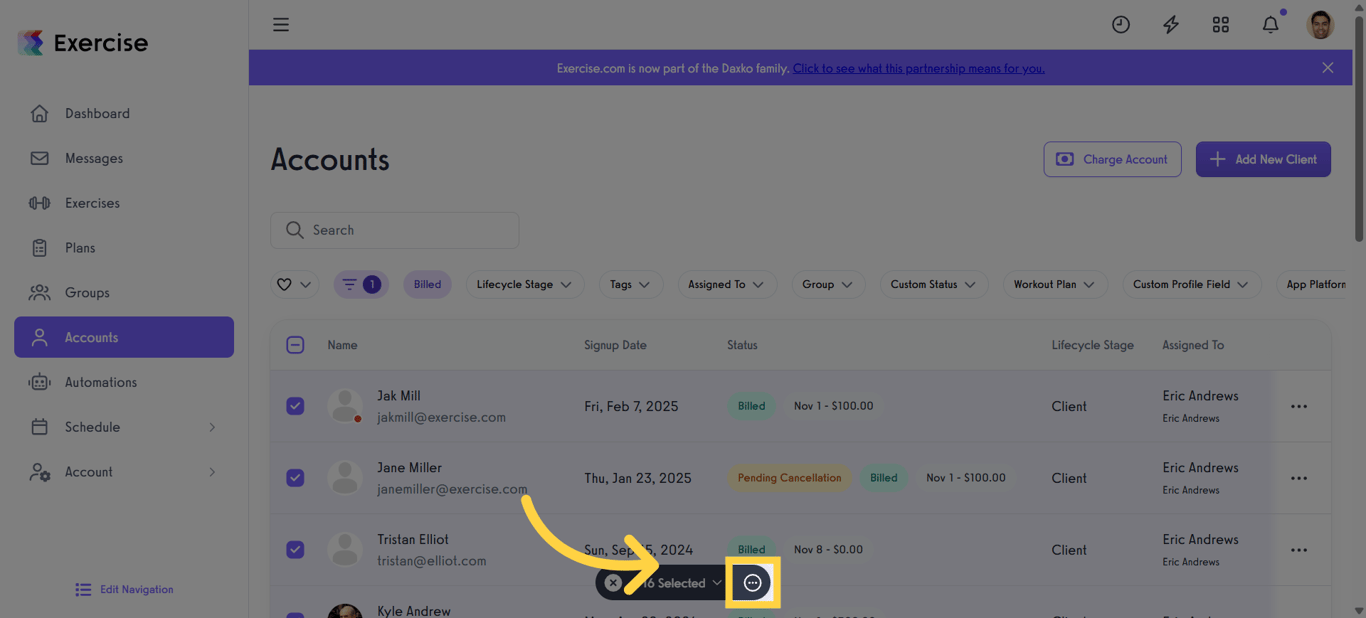Focus the Search accounts field
The image size is (1366, 618).
tap(395, 230)
